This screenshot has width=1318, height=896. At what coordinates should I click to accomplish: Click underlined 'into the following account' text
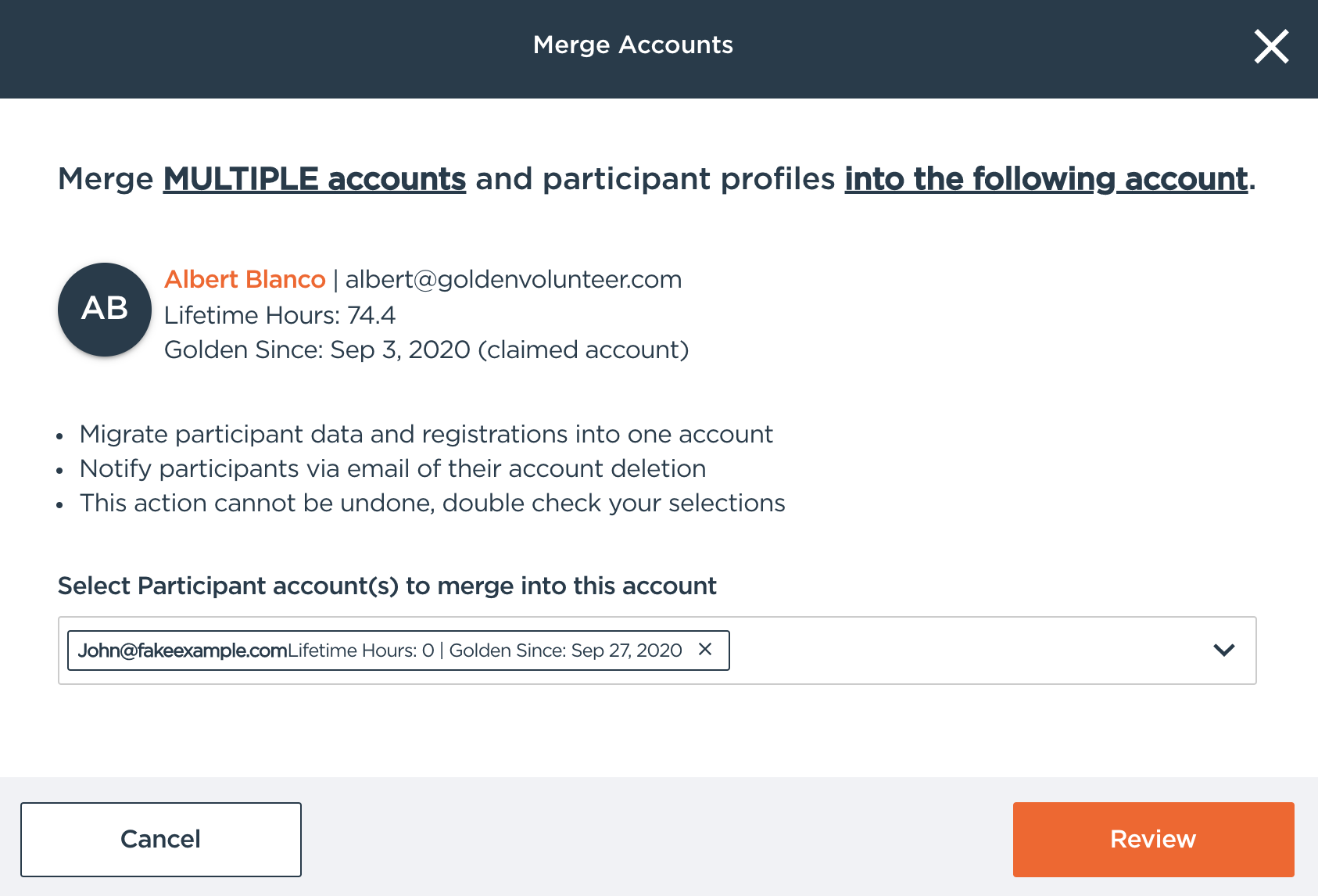coord(1046,179)
